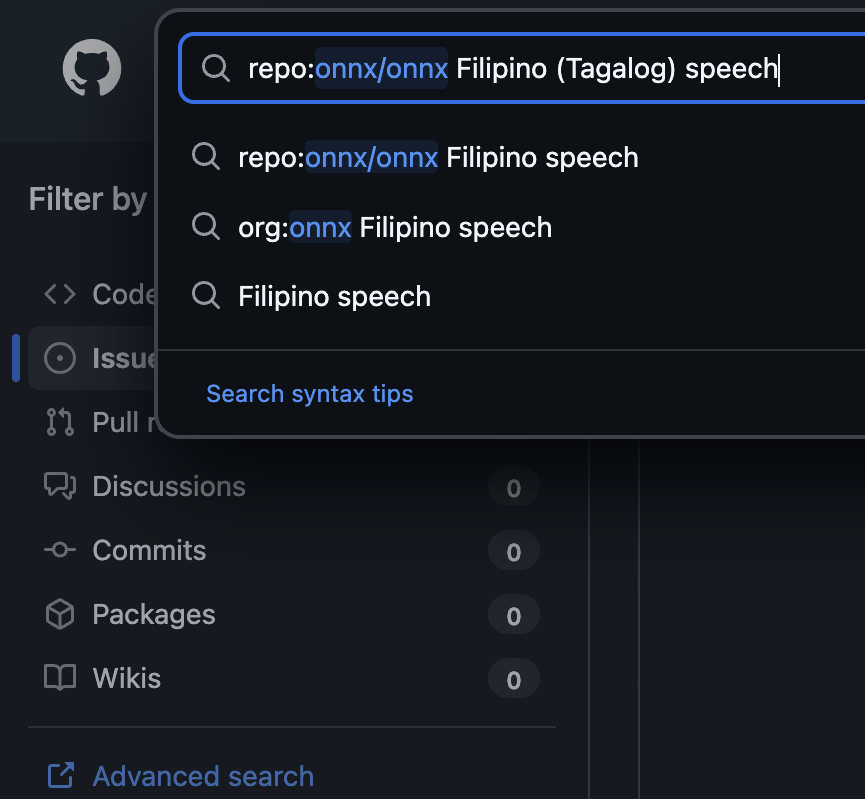Click the Advanced search external-link icon

[x=60, y=776]
